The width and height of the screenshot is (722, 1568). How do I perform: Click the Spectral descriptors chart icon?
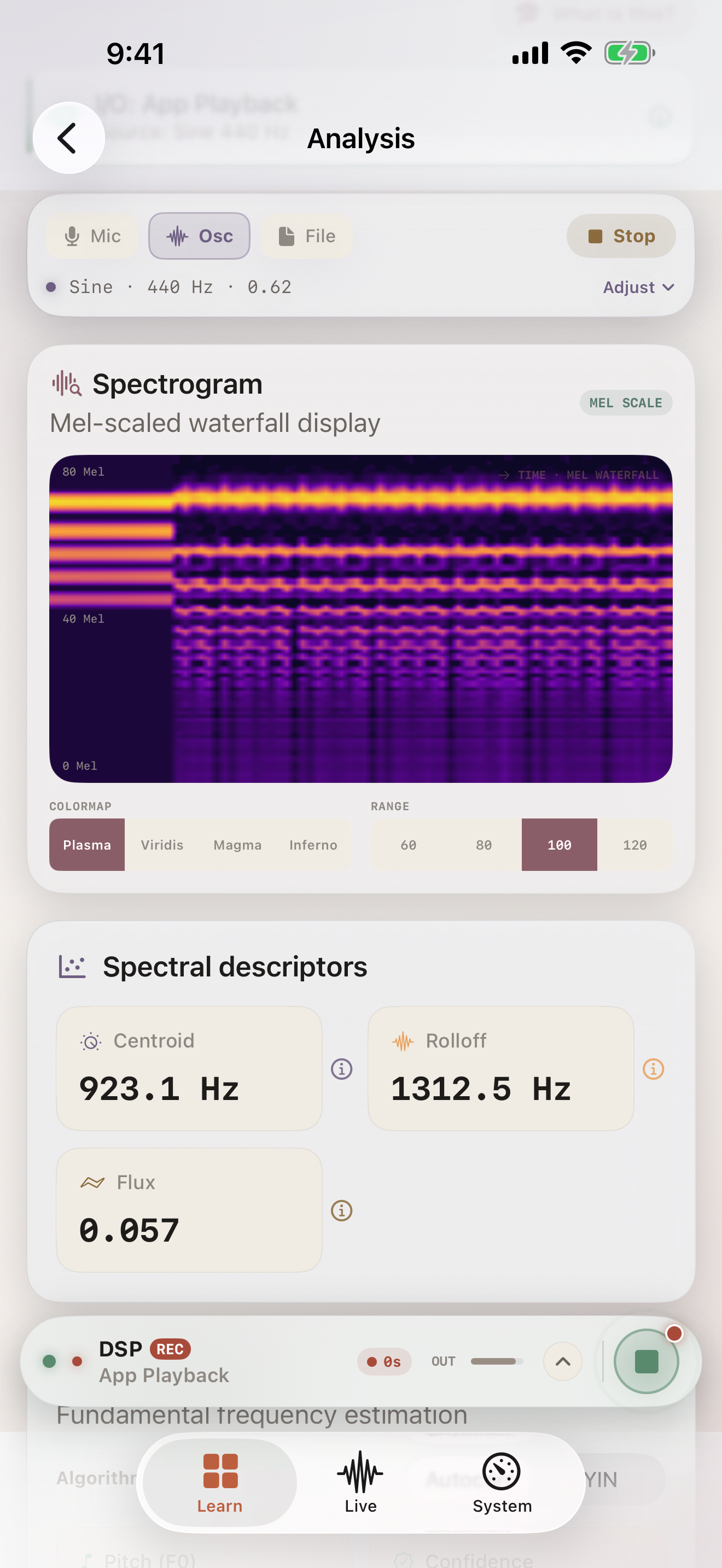[72, 967]
